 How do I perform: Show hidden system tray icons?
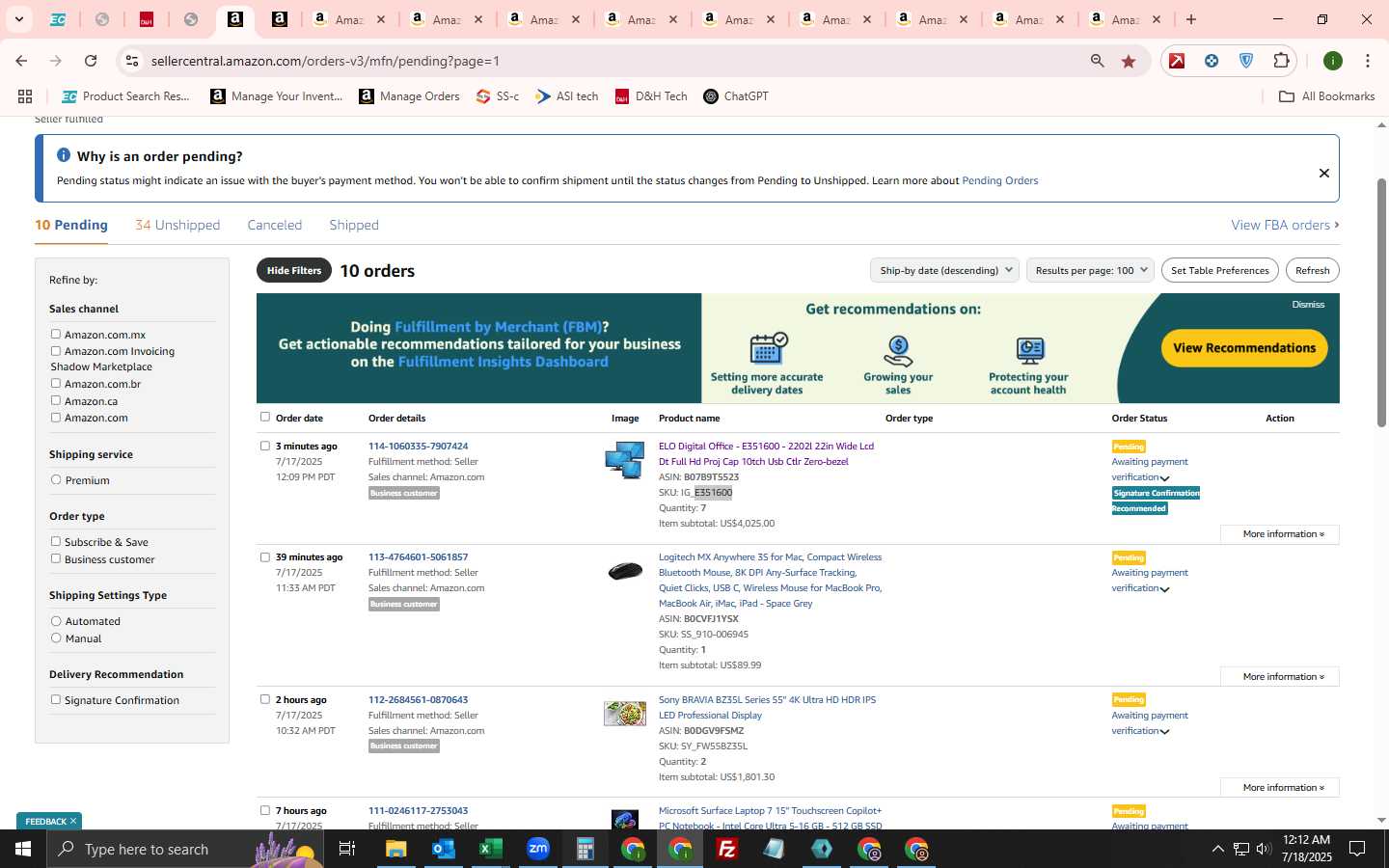[x=1217, y=849]
